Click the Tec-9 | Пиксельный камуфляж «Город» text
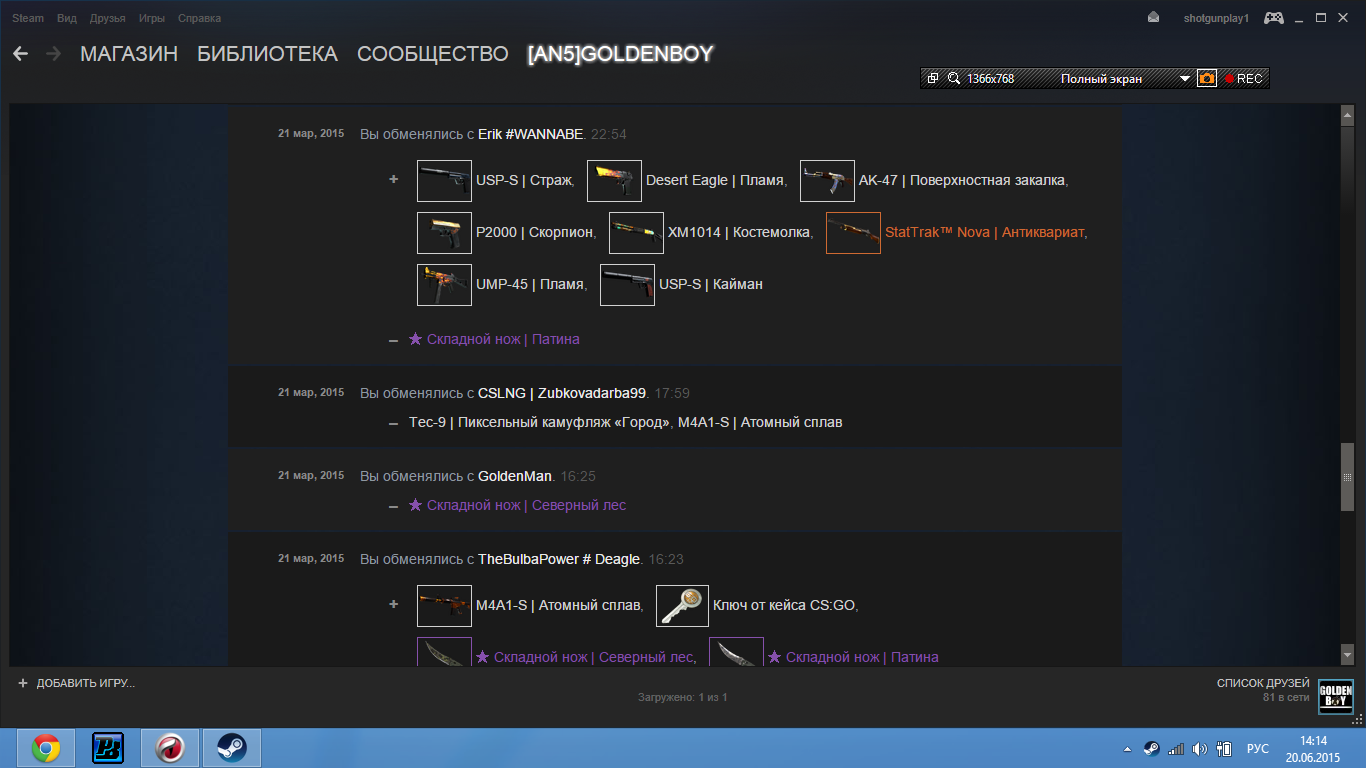This screenshot has height=768, width=1366. [539, 422]
